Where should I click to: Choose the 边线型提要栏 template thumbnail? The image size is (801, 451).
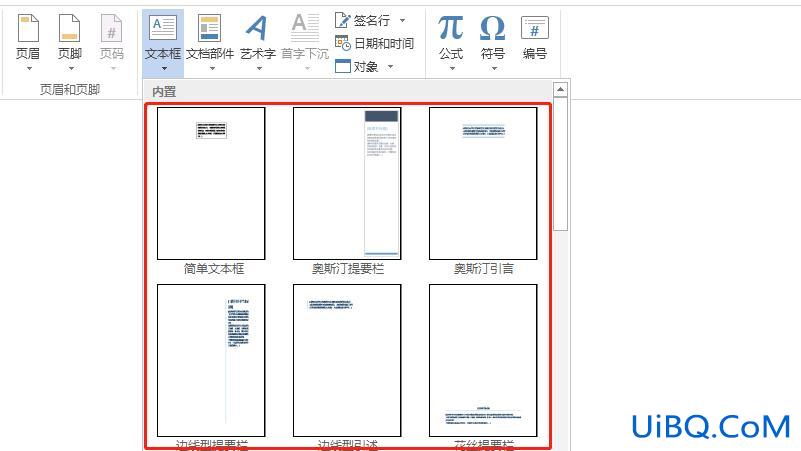point(211,361)
